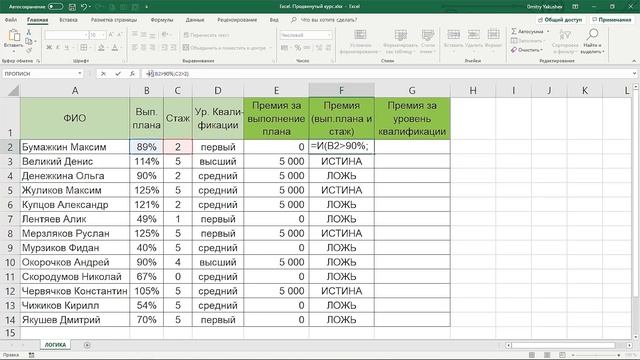Image resolution: width=640 pixels, height=360 pixels.
Task: Toggle Wrap Text (Перенести текст)
Action: (x=207, y=35)
